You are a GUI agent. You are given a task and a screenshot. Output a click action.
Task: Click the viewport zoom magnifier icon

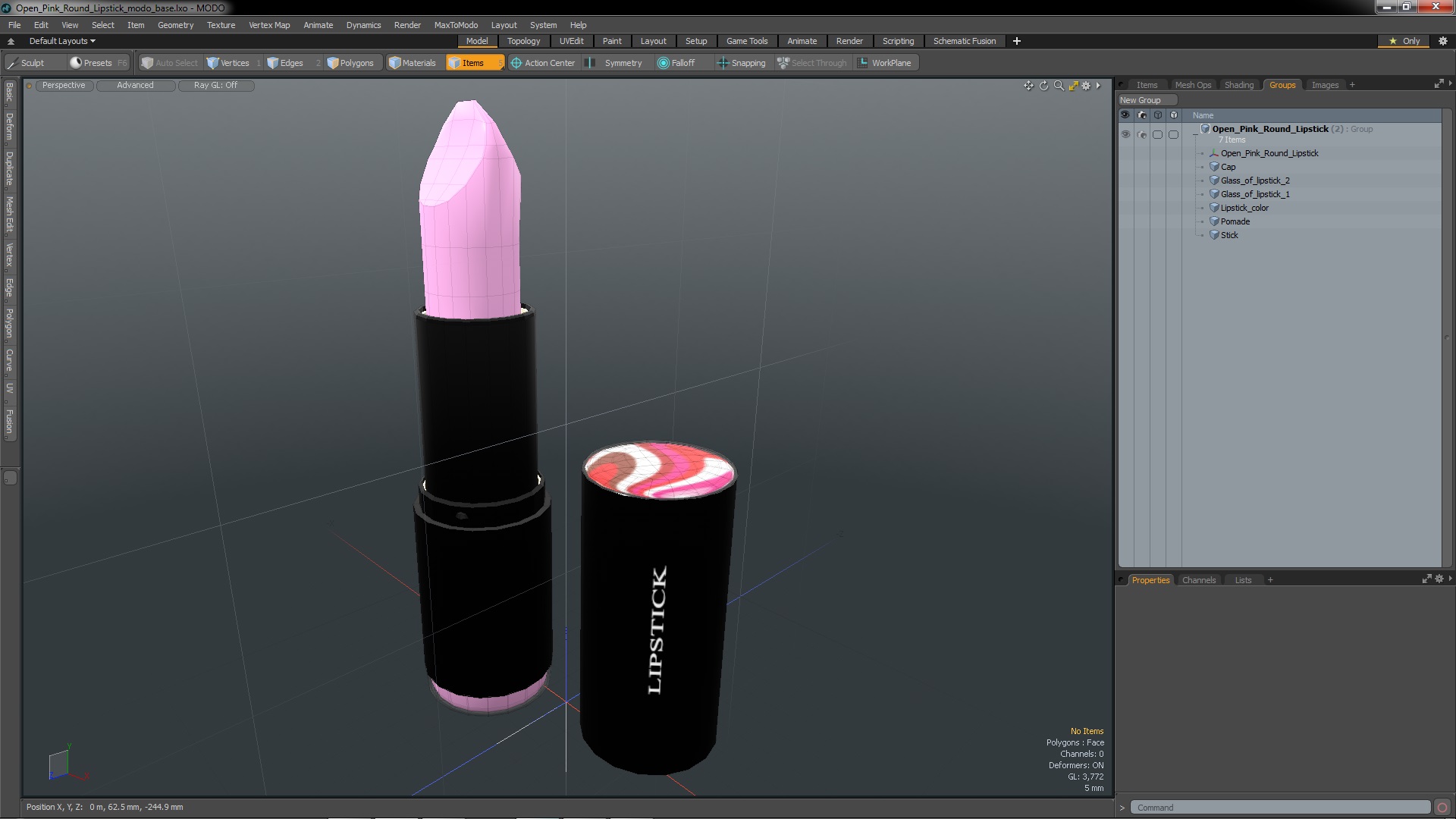(1059, 86)
